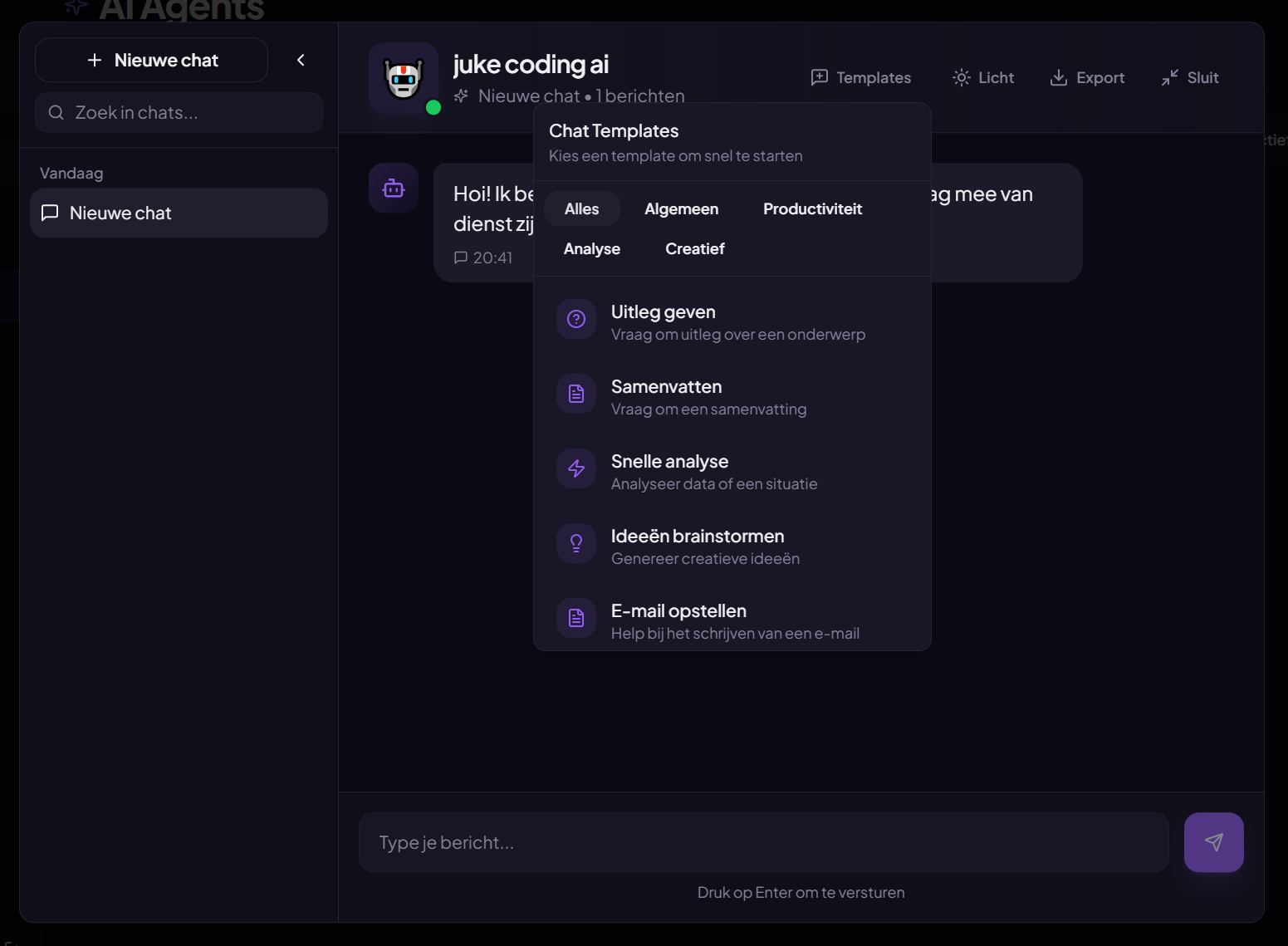Collapse the chat sidebar with the chevron
Image resolution: width=1288 pixels, height=946 pixels.
(301, 60)
